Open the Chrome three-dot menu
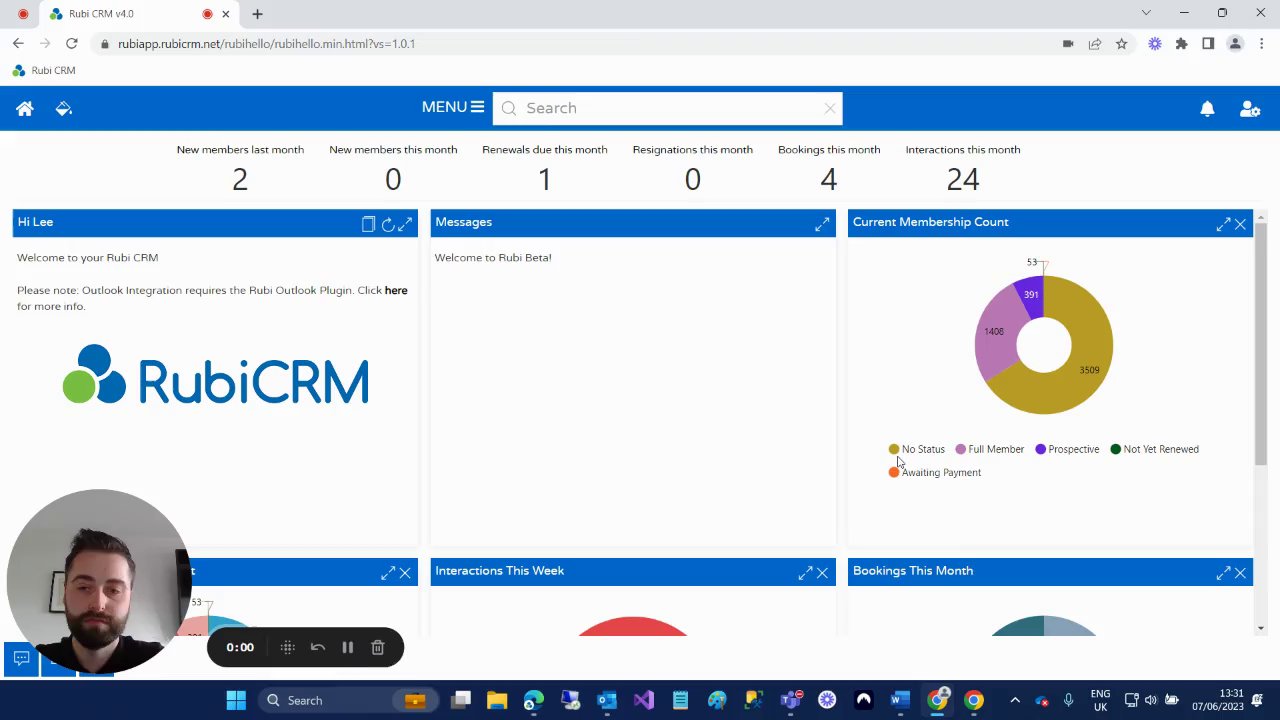The image size is (1280, 720). coord(1262,44)
